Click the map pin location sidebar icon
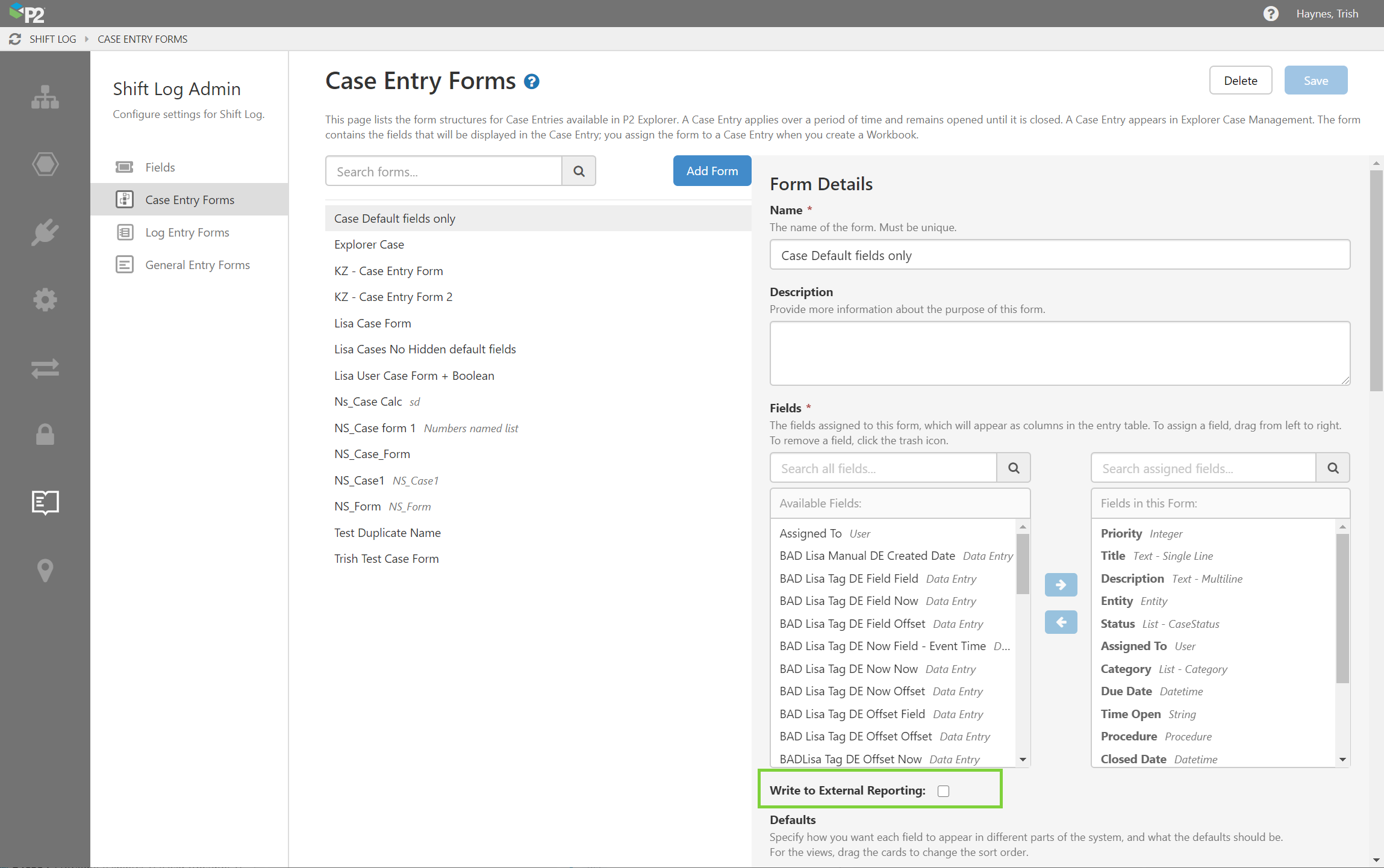Screen dimensions: 1384x868 coord(45,570)
